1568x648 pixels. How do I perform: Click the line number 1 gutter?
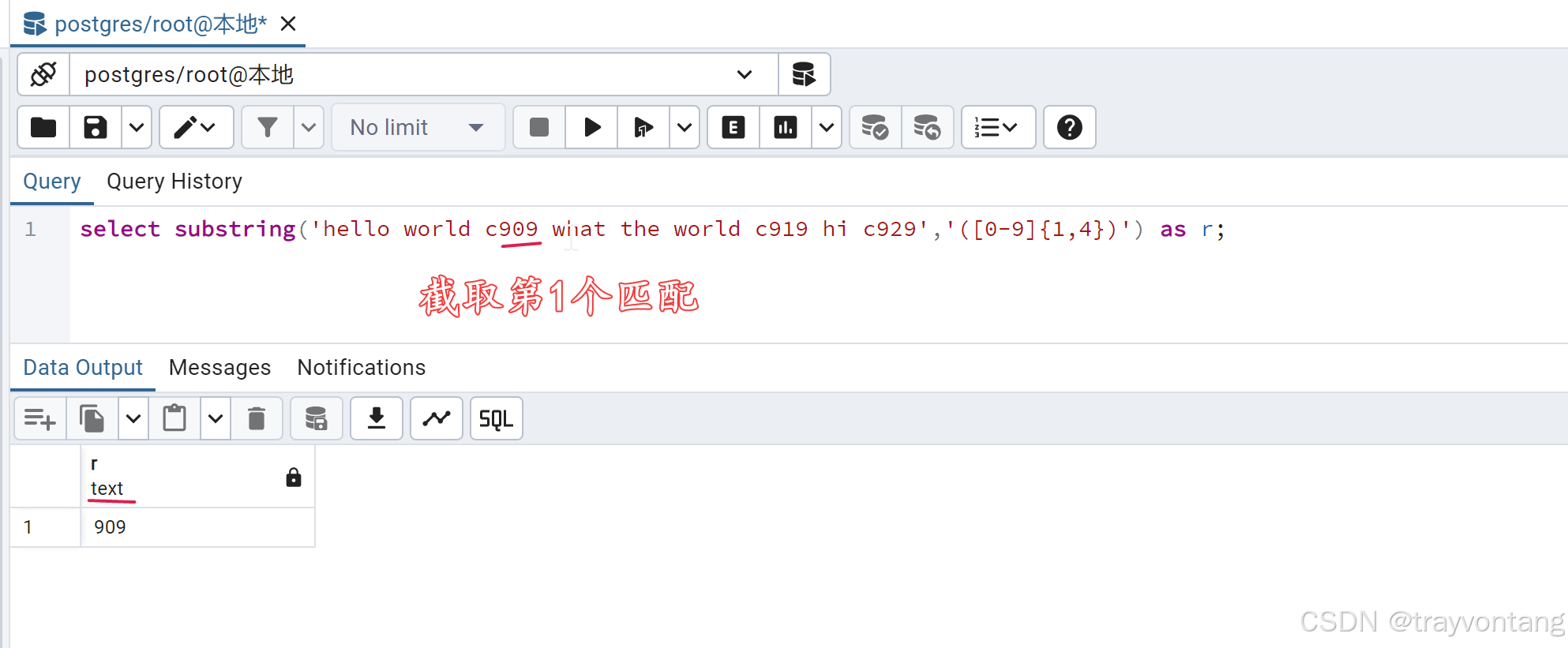click(31, 229)
